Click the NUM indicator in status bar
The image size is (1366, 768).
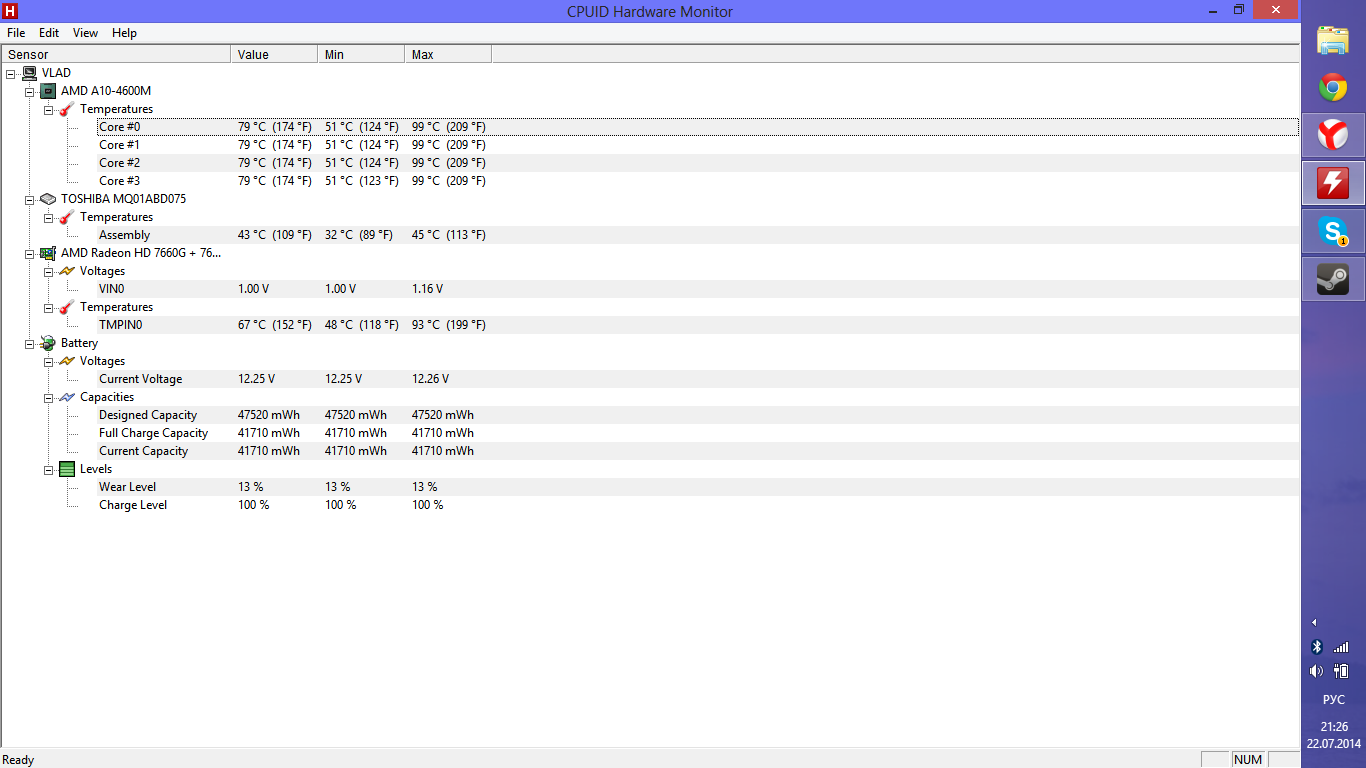(x=1248, y=760)
